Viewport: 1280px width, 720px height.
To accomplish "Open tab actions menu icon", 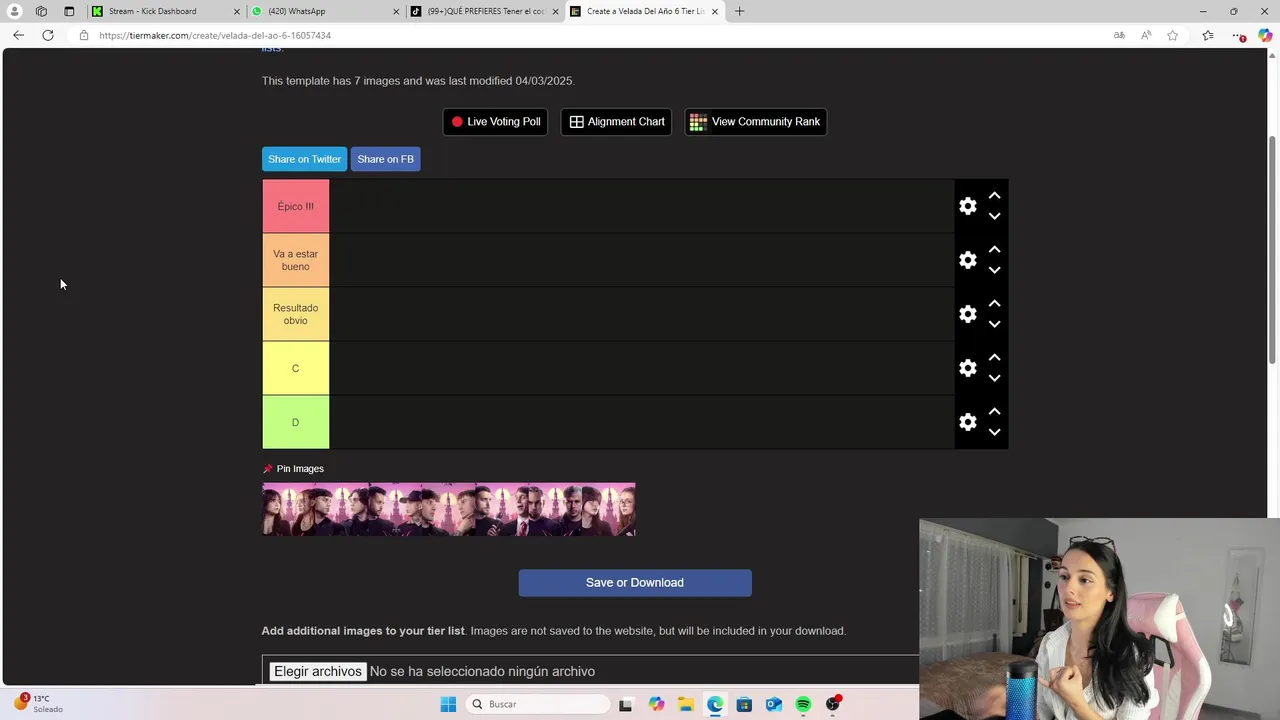I will point(69,11).
